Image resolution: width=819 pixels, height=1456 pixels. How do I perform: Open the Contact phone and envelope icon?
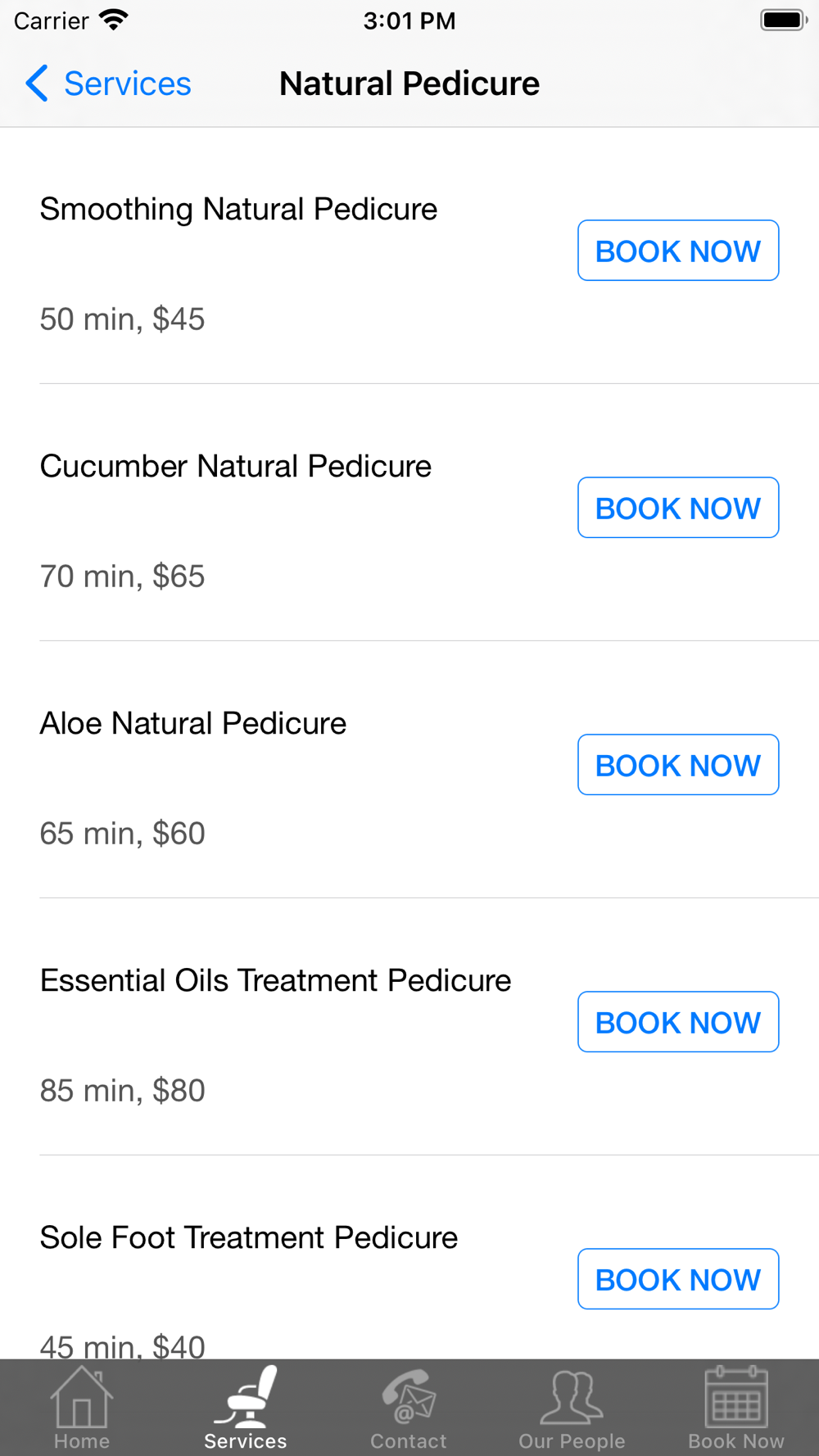click(409, 1397)
